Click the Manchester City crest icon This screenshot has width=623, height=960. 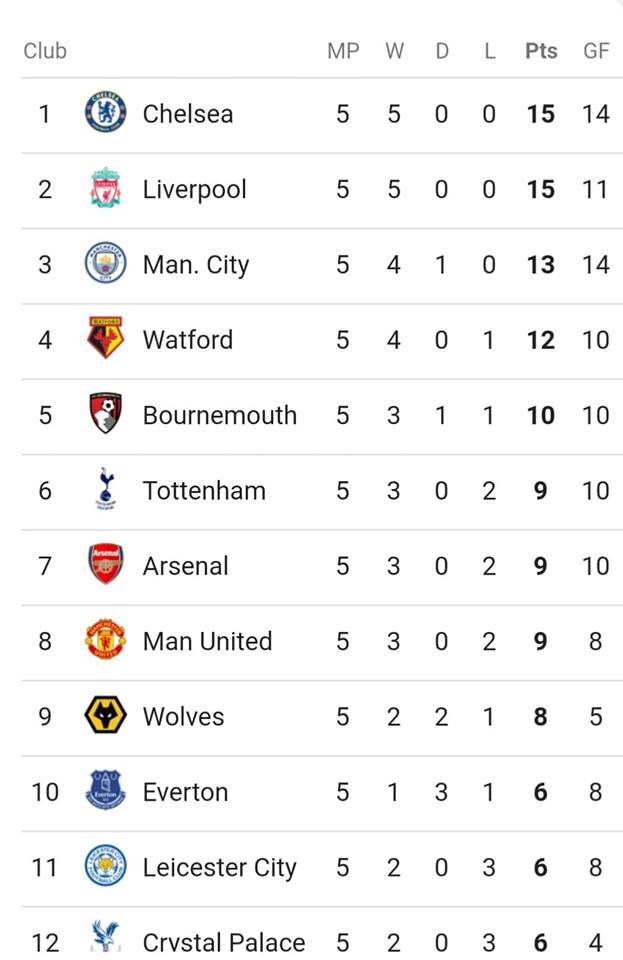click(x=105, y=263)
